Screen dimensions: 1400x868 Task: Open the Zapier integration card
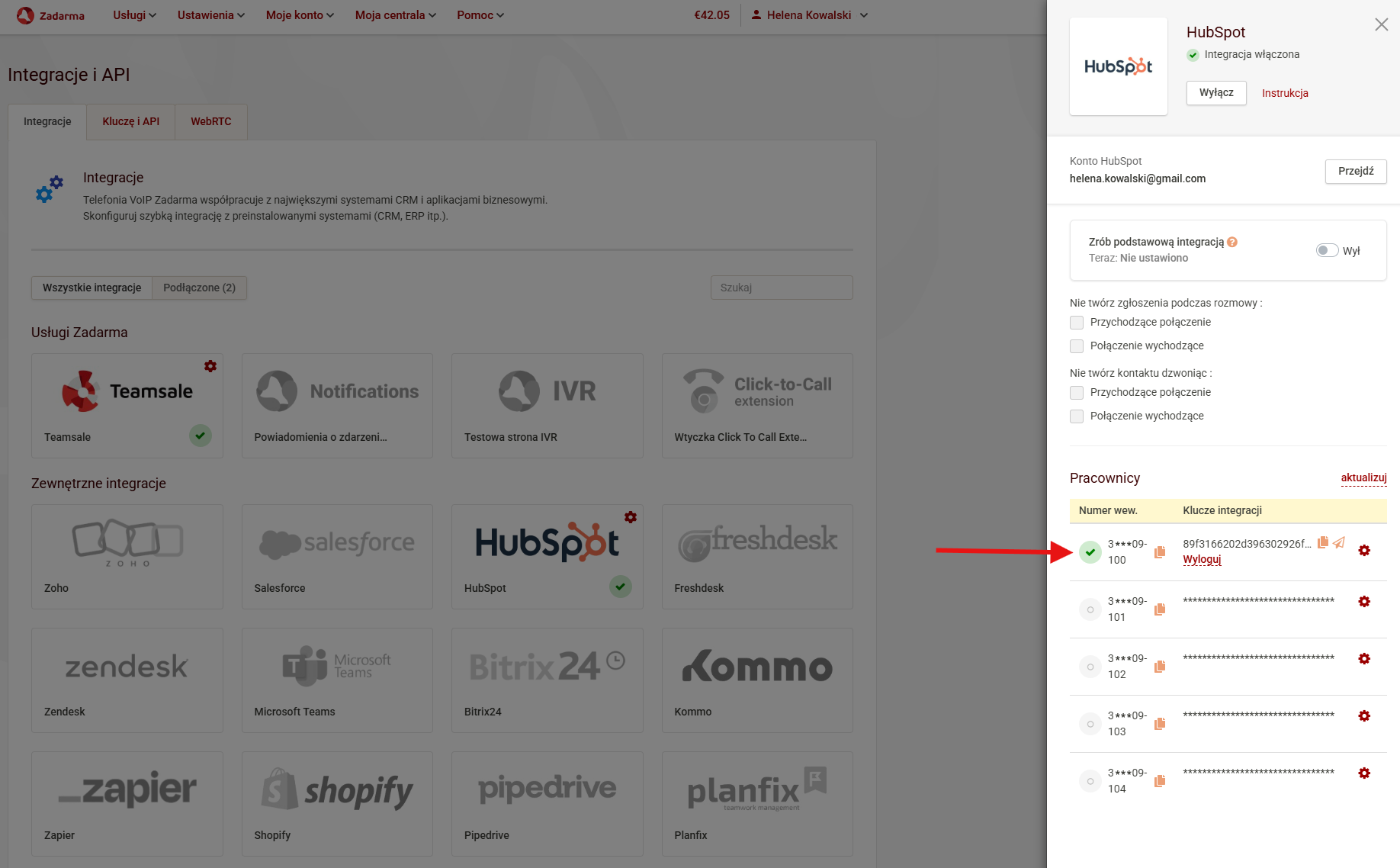point(127,804)
